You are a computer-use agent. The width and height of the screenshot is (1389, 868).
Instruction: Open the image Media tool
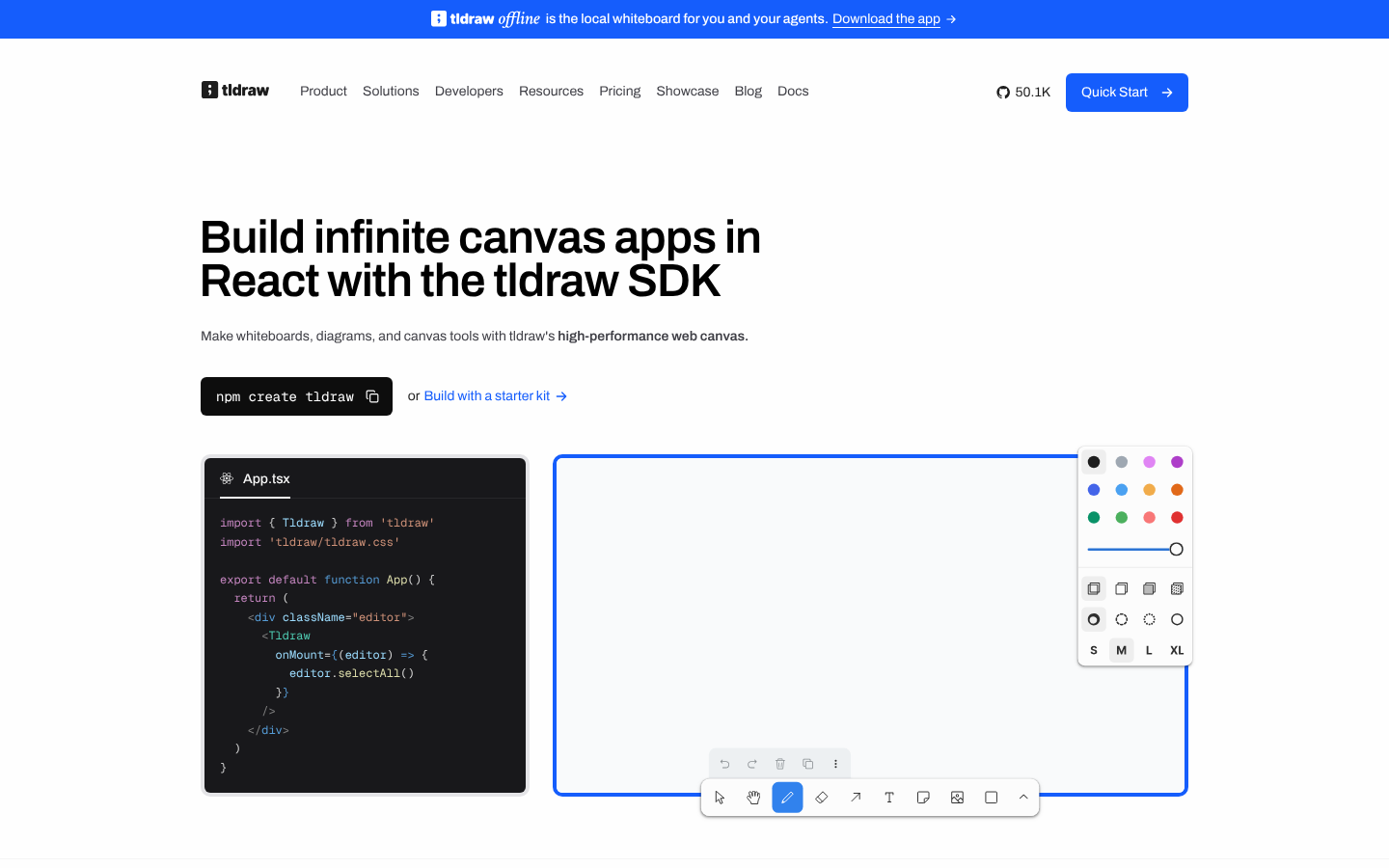coord(957,798)
